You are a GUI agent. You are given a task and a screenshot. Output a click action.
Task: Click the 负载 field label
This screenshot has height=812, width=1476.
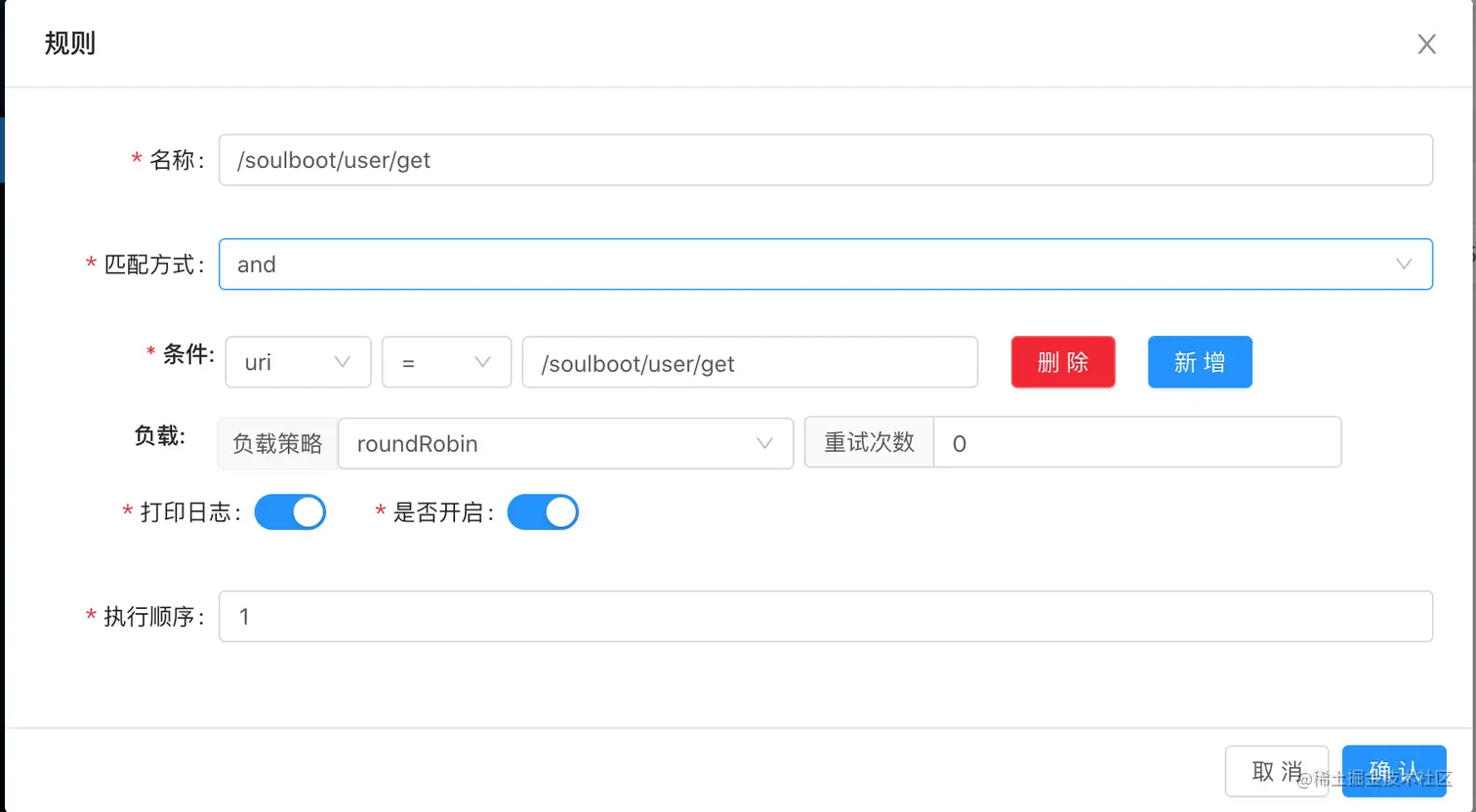point(159,435)
